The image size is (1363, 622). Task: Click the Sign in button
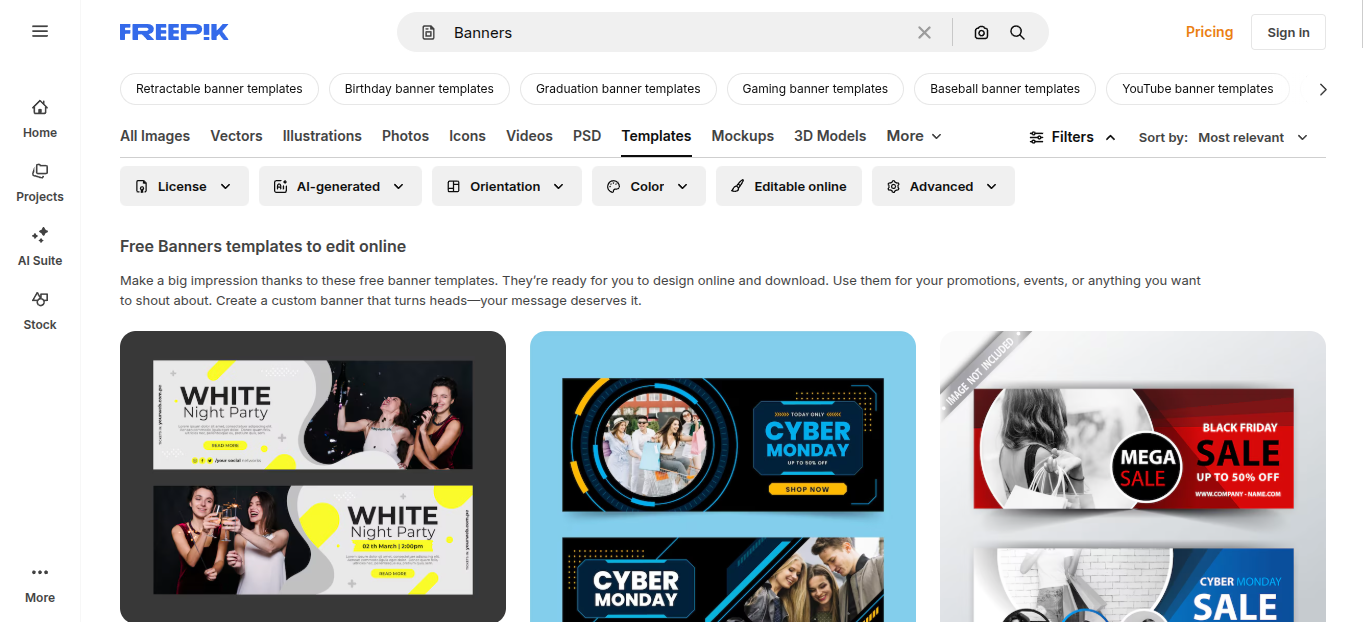click(1288, 31)
